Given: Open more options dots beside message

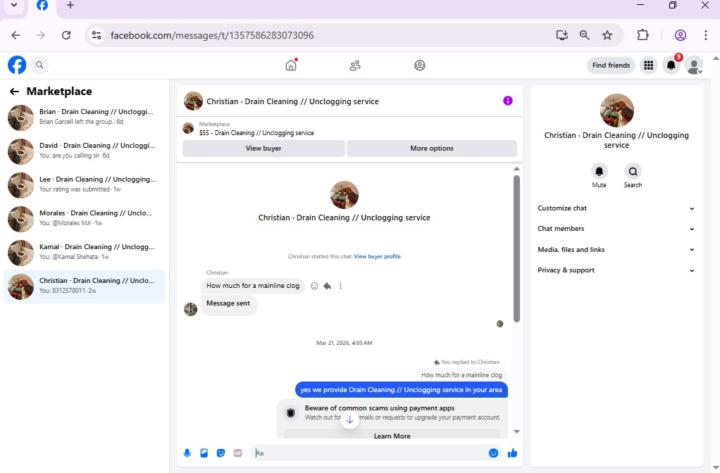Looking at the screenshot, I should (340, 286).
